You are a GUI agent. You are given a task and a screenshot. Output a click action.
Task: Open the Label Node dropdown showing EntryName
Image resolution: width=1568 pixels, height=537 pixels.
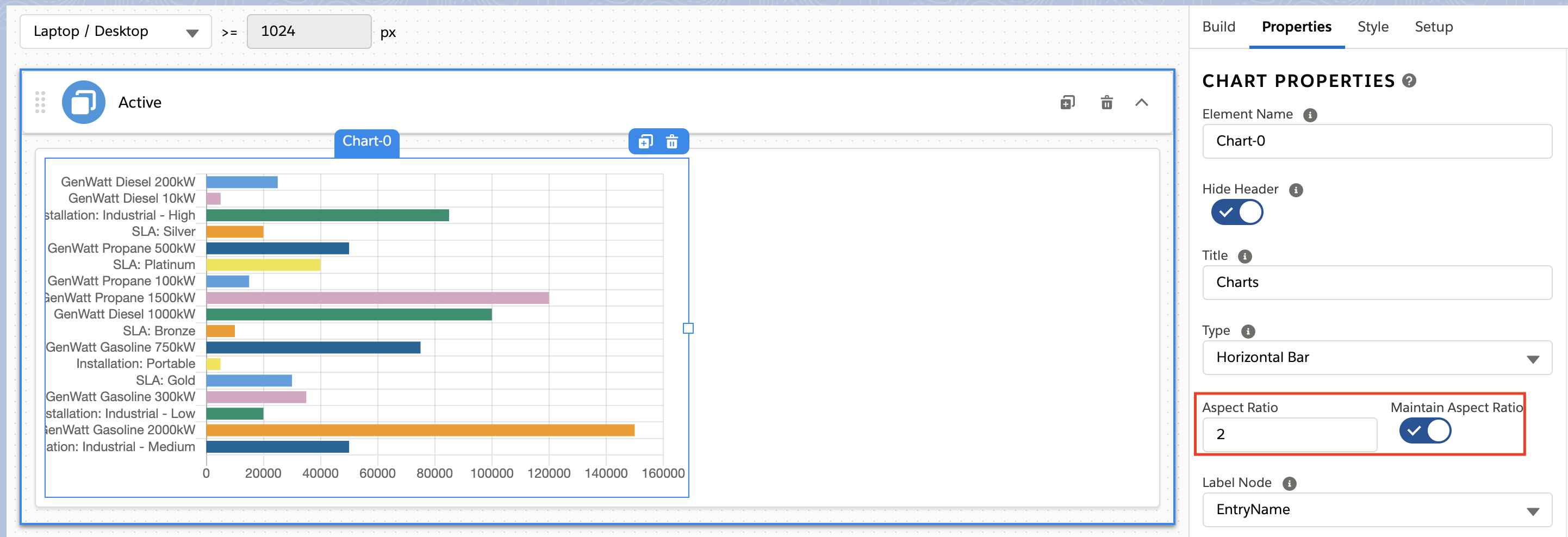click(1377, 510)
